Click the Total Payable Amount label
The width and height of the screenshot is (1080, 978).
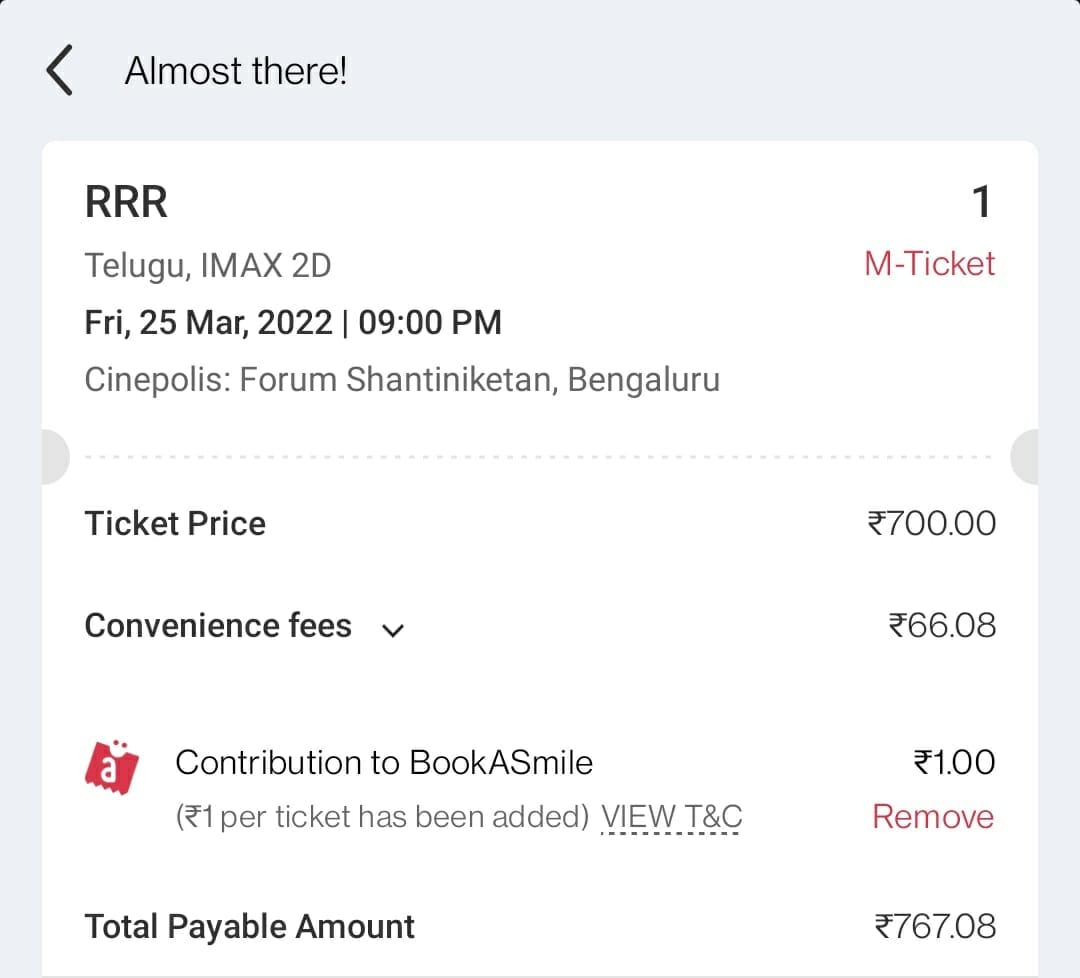click(x=249, y=926)
